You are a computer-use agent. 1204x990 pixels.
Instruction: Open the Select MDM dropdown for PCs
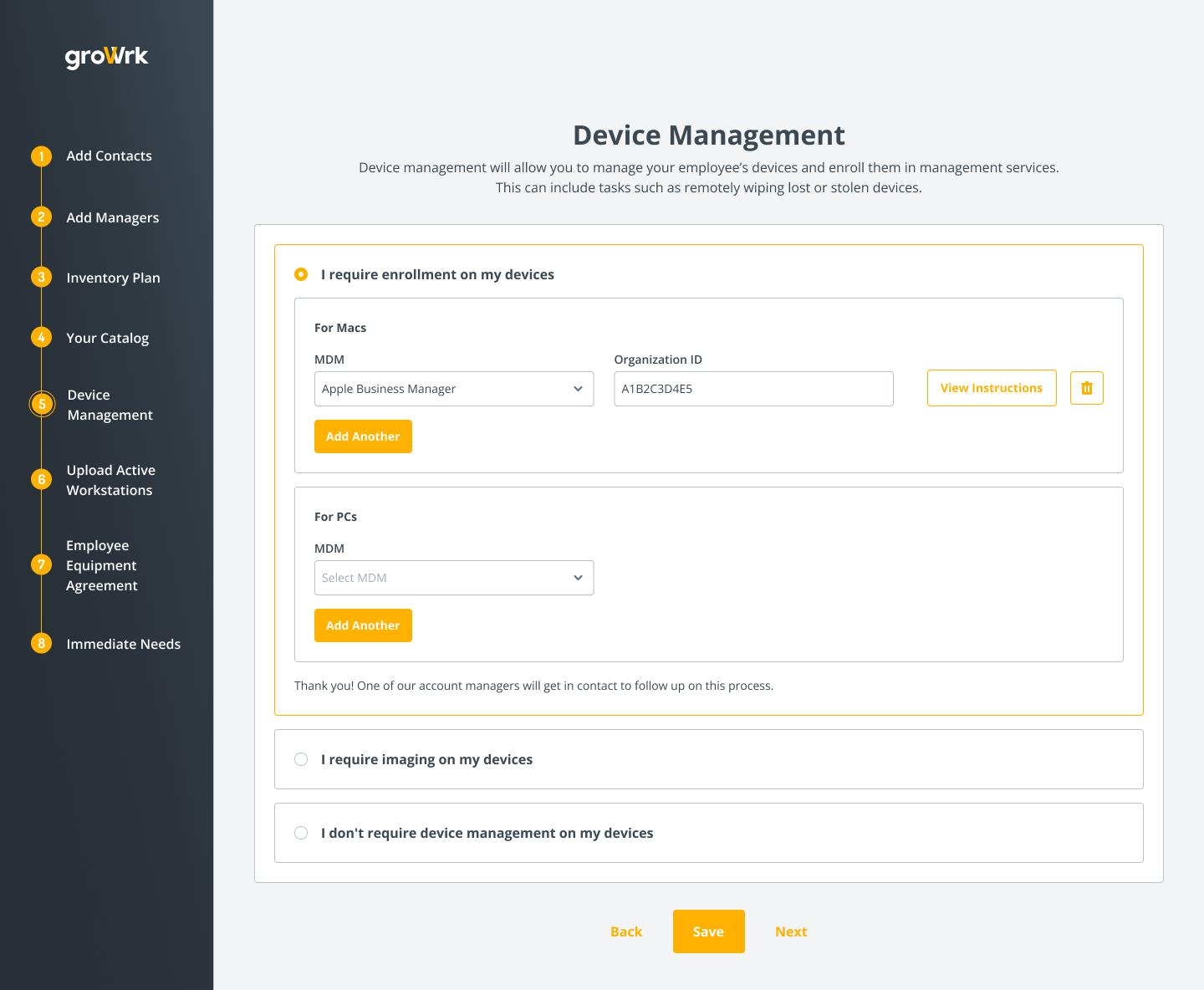[454, 578]
